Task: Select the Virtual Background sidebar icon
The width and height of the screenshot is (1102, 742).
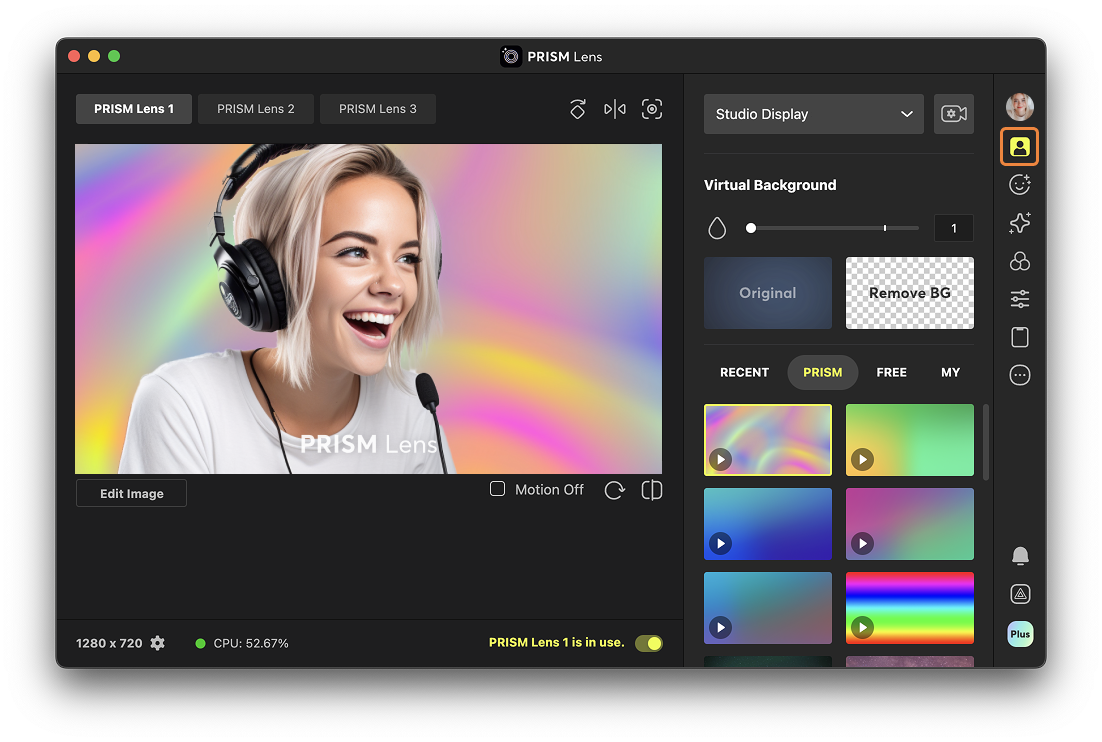Action: (x=1020, y=147)
